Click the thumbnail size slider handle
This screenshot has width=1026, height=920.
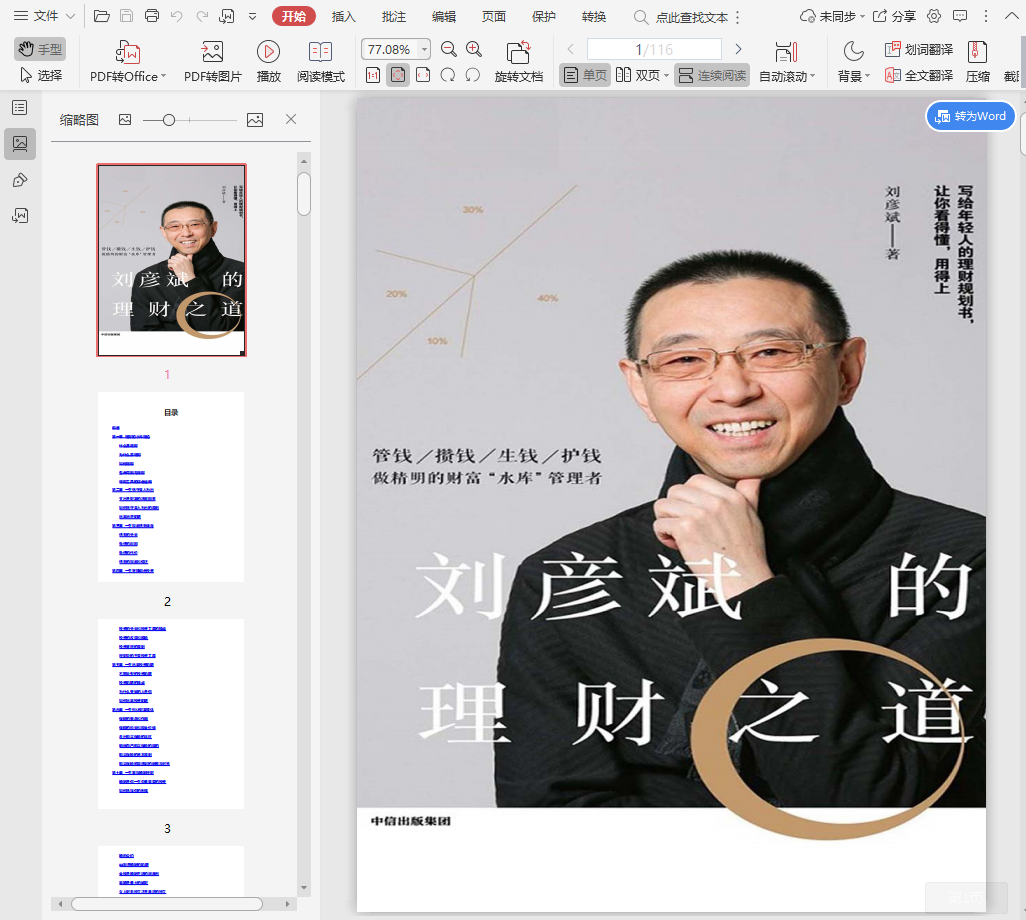tap(169, 120)
